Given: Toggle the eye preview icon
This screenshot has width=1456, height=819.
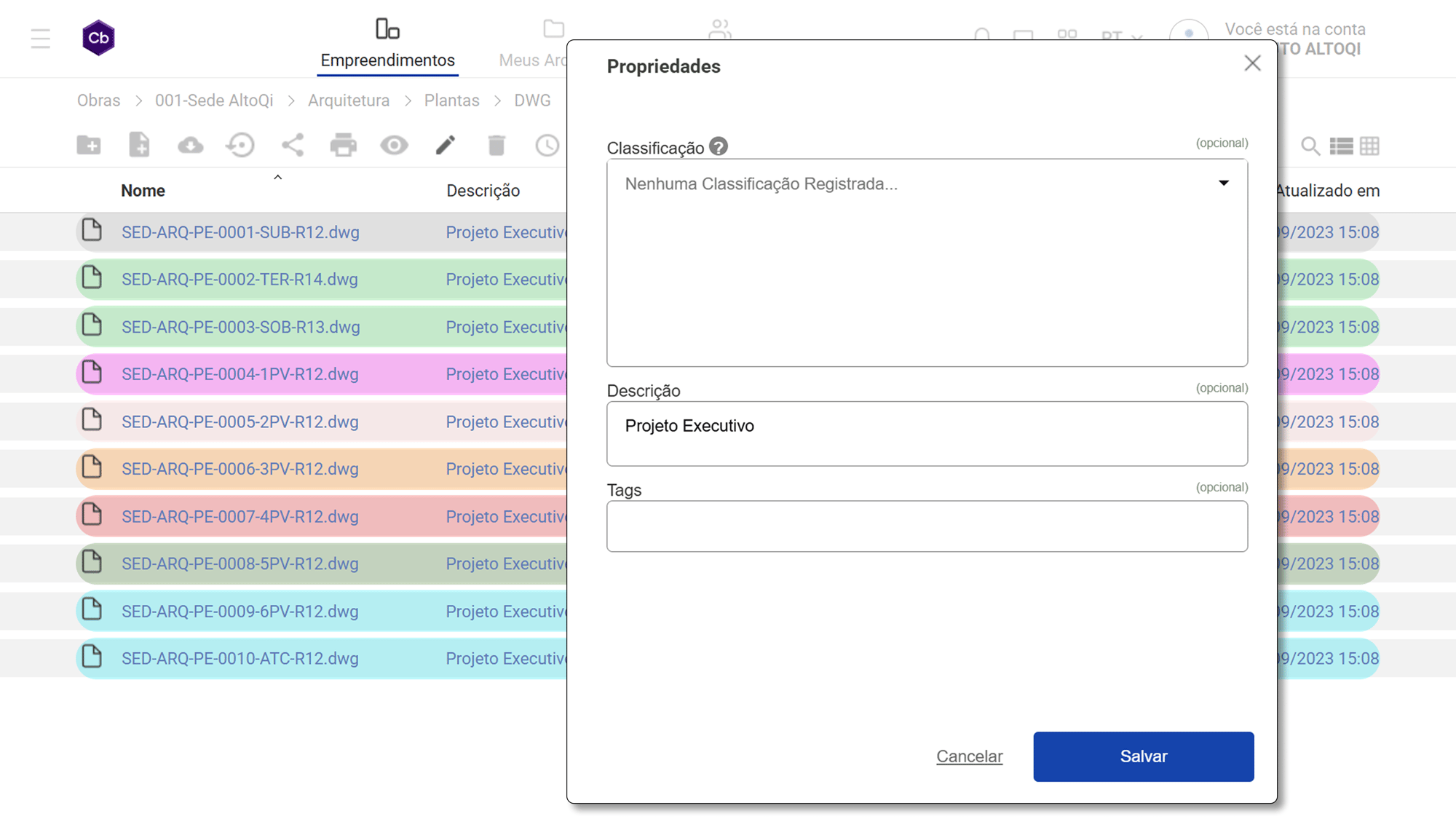Looking at the screenshot, I should tap(394, 146).
